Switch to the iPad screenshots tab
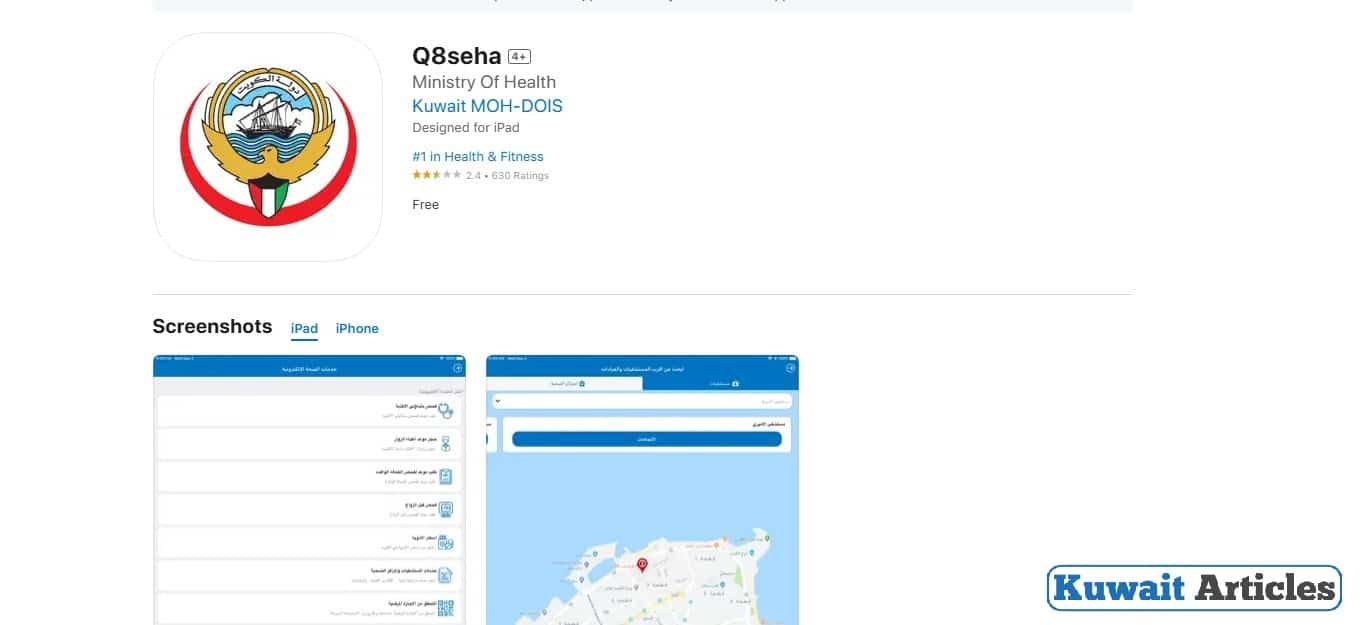Viewport: 1360px width, 625px height. tap(304, 328)
